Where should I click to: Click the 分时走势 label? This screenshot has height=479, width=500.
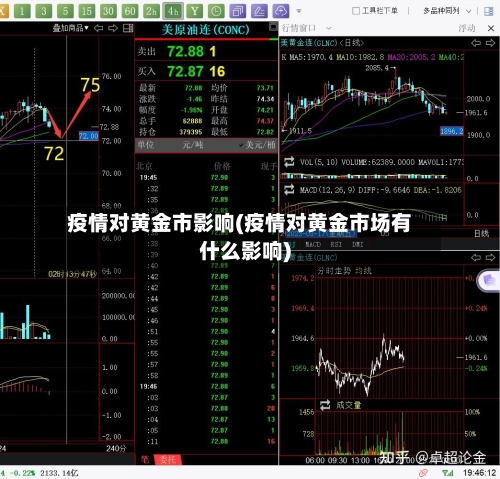click(x=334, y=271)
